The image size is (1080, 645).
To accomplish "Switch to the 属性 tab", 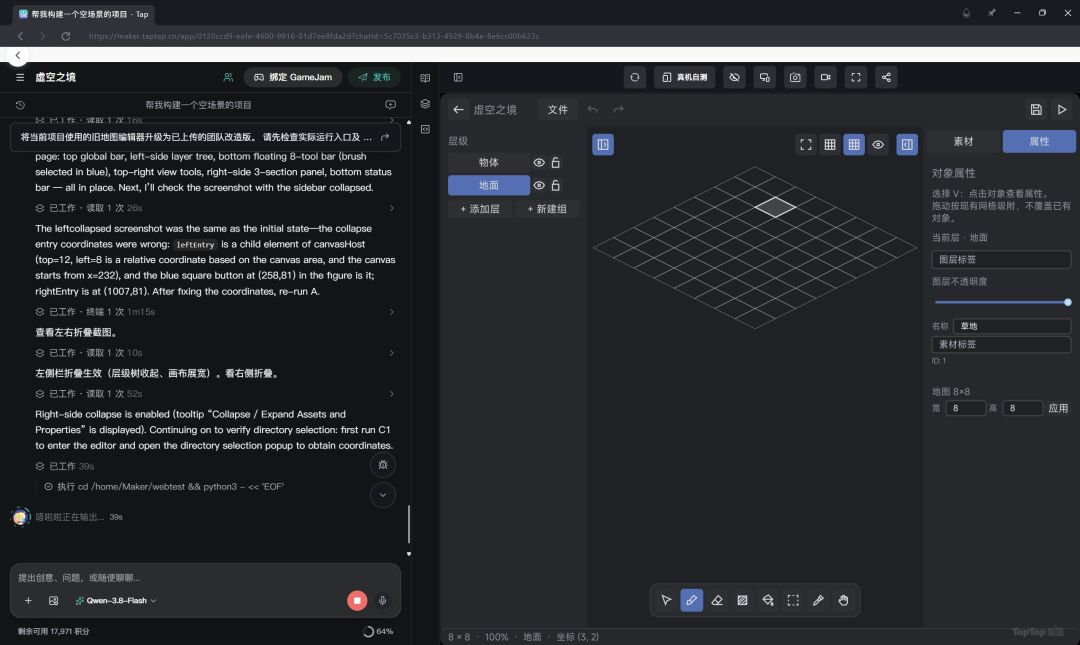I will point(1039,141).
